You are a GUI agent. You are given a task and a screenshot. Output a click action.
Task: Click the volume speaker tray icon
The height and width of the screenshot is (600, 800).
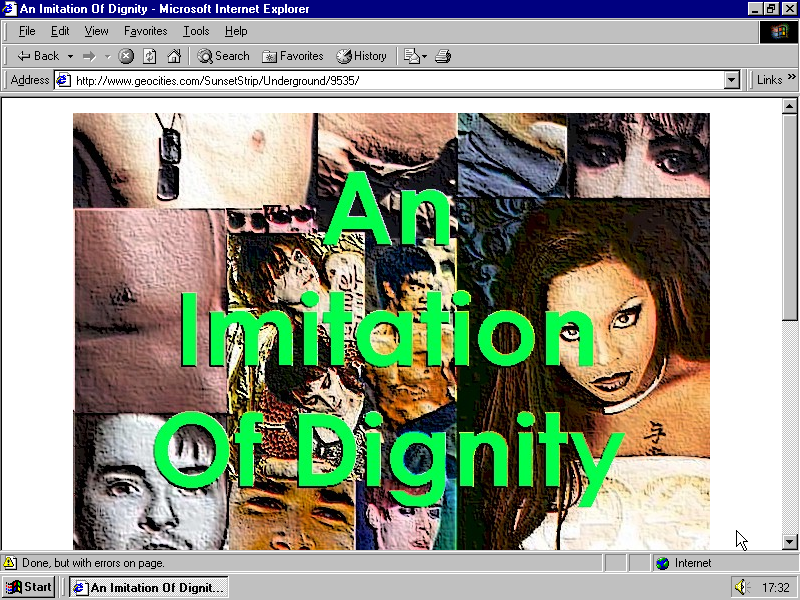(x=741, y=587)
